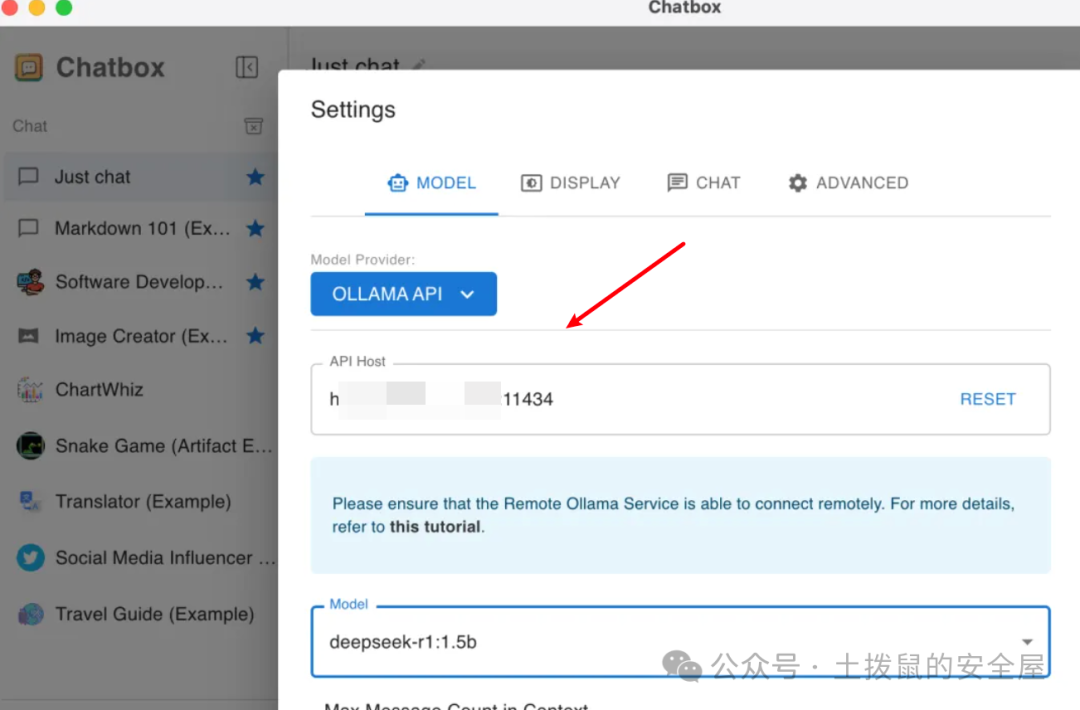Open the deepseek-r1:1.5b Model dropdown arrow
The height and width of the screenshot is (710, 1080).
(1026, 641)
